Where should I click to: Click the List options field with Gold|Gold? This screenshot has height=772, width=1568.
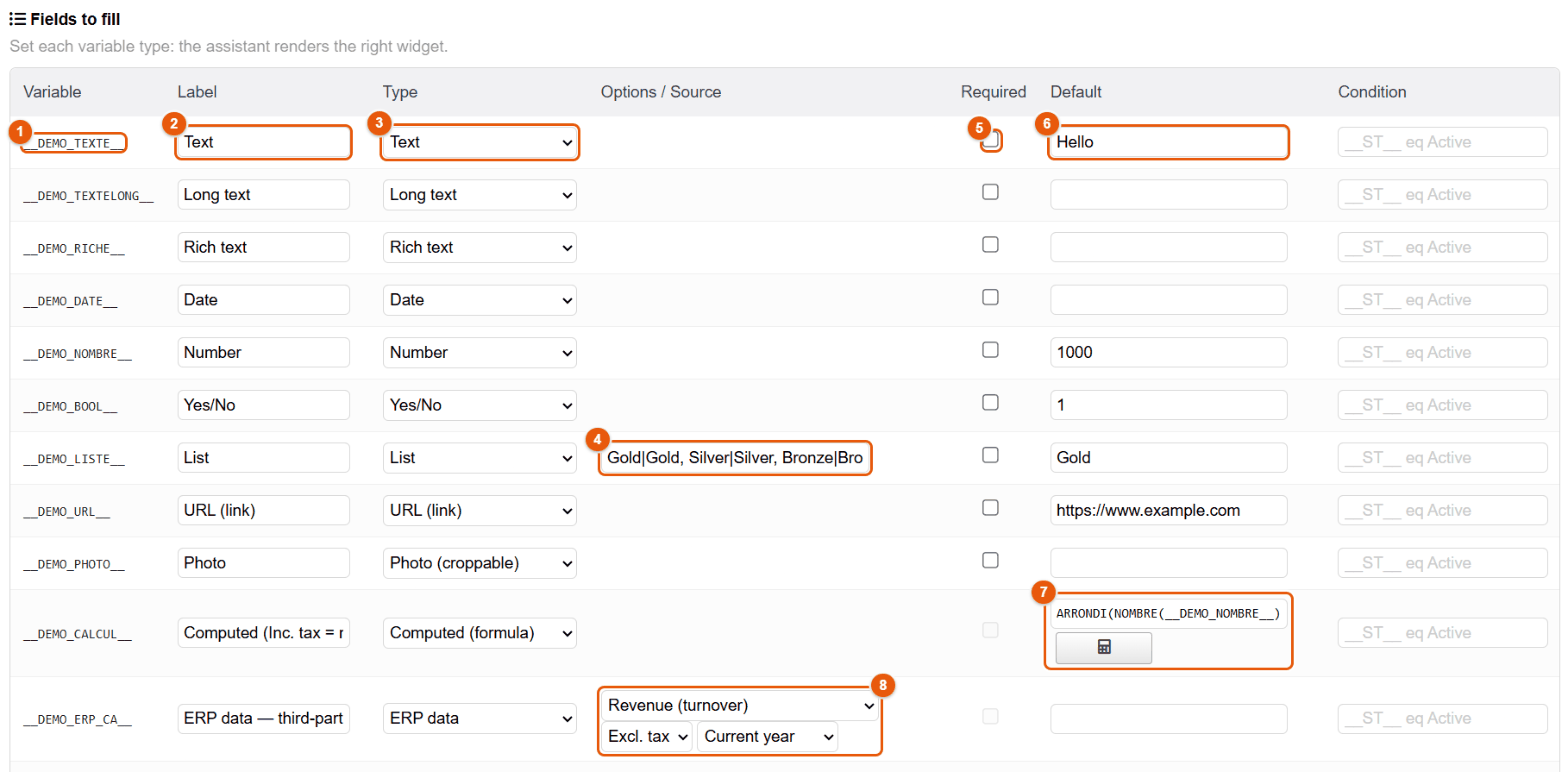735,459
